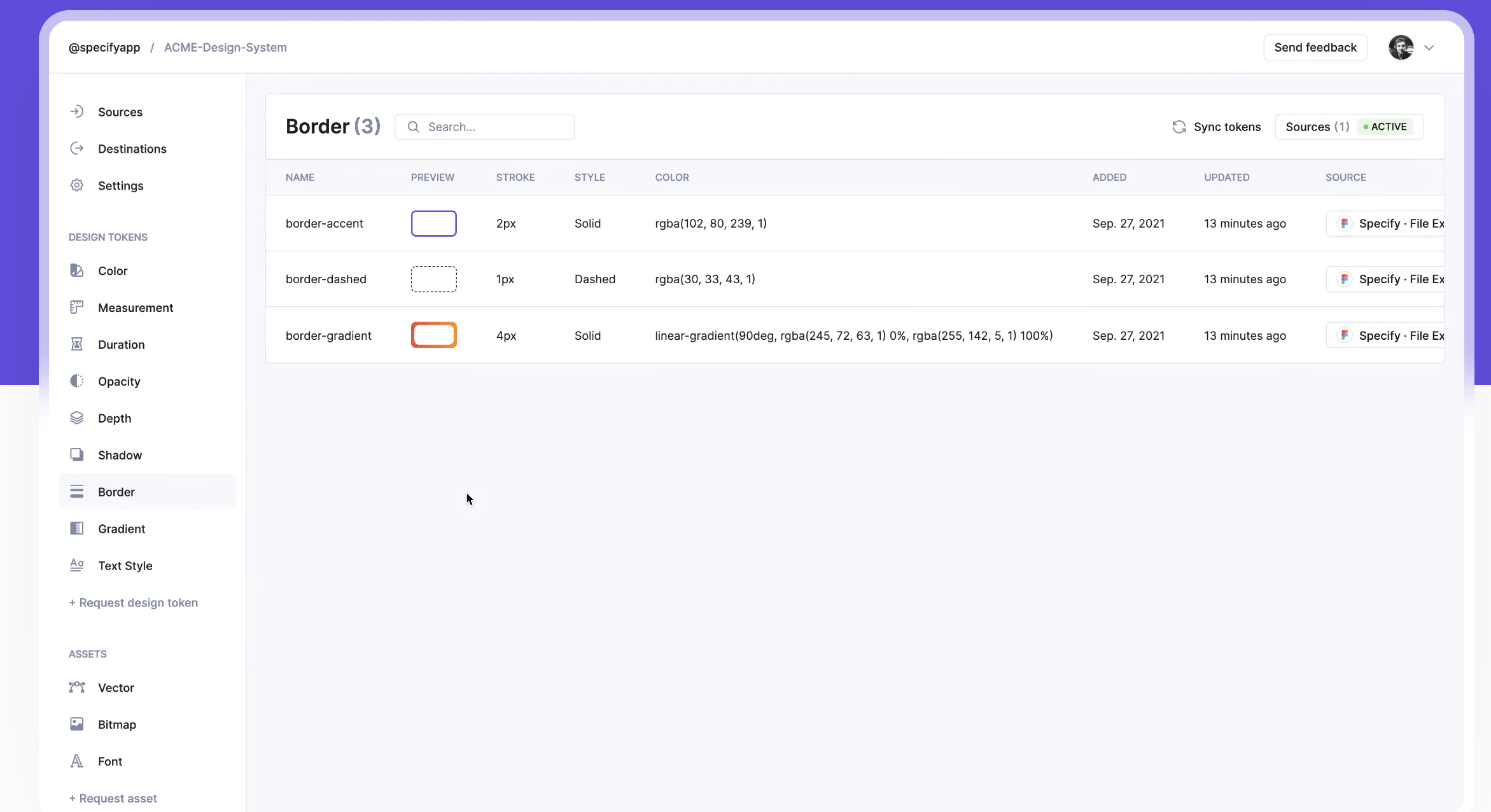
Task: Click the Dashed style value
Action: (595, 279)
